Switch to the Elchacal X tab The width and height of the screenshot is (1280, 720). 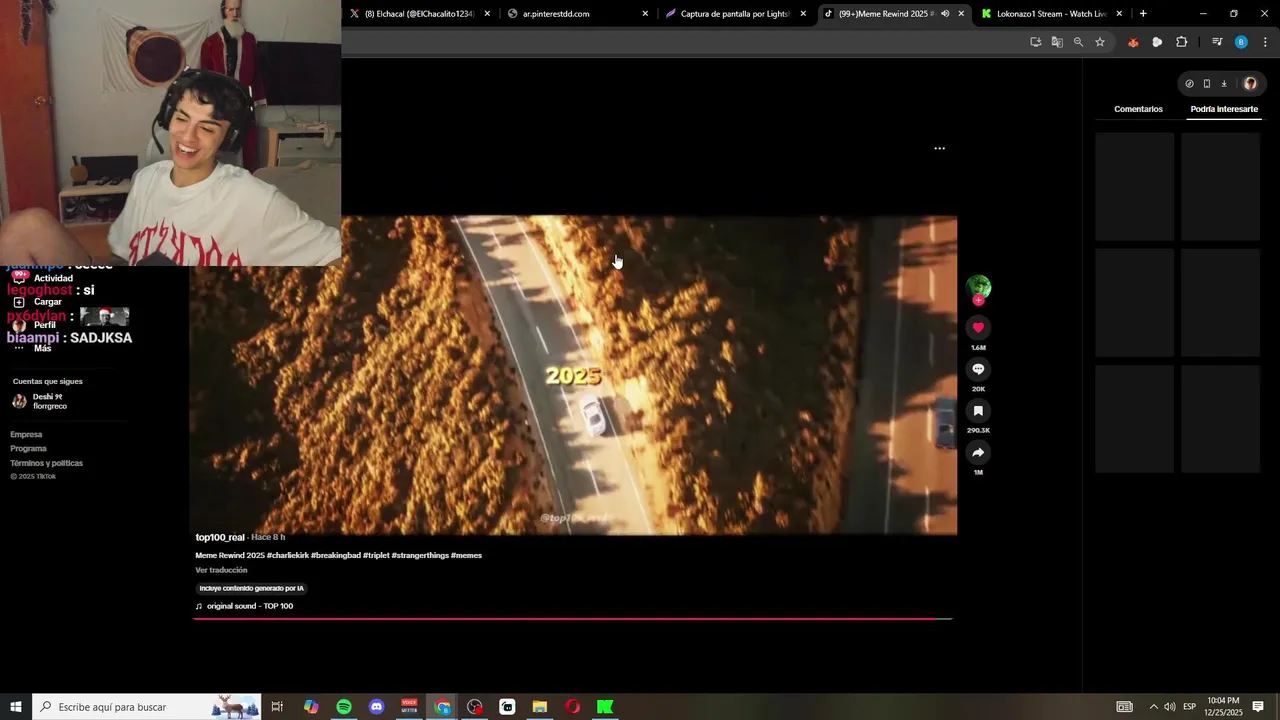coord(420,14)
